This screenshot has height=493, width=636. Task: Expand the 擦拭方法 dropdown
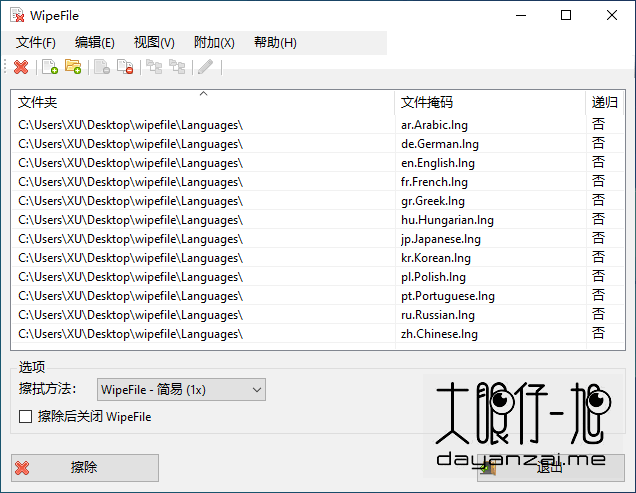click(181, 390)
